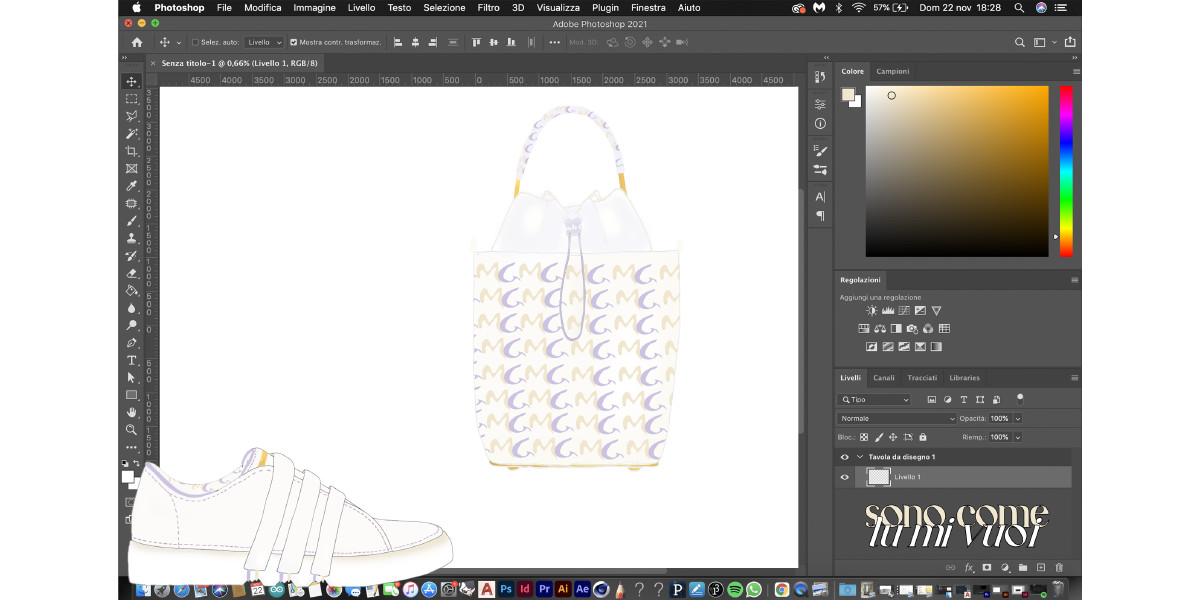Select the Crop tool
The width and height of the screenshot is (1200, 600).
click(x=131, y=151)
